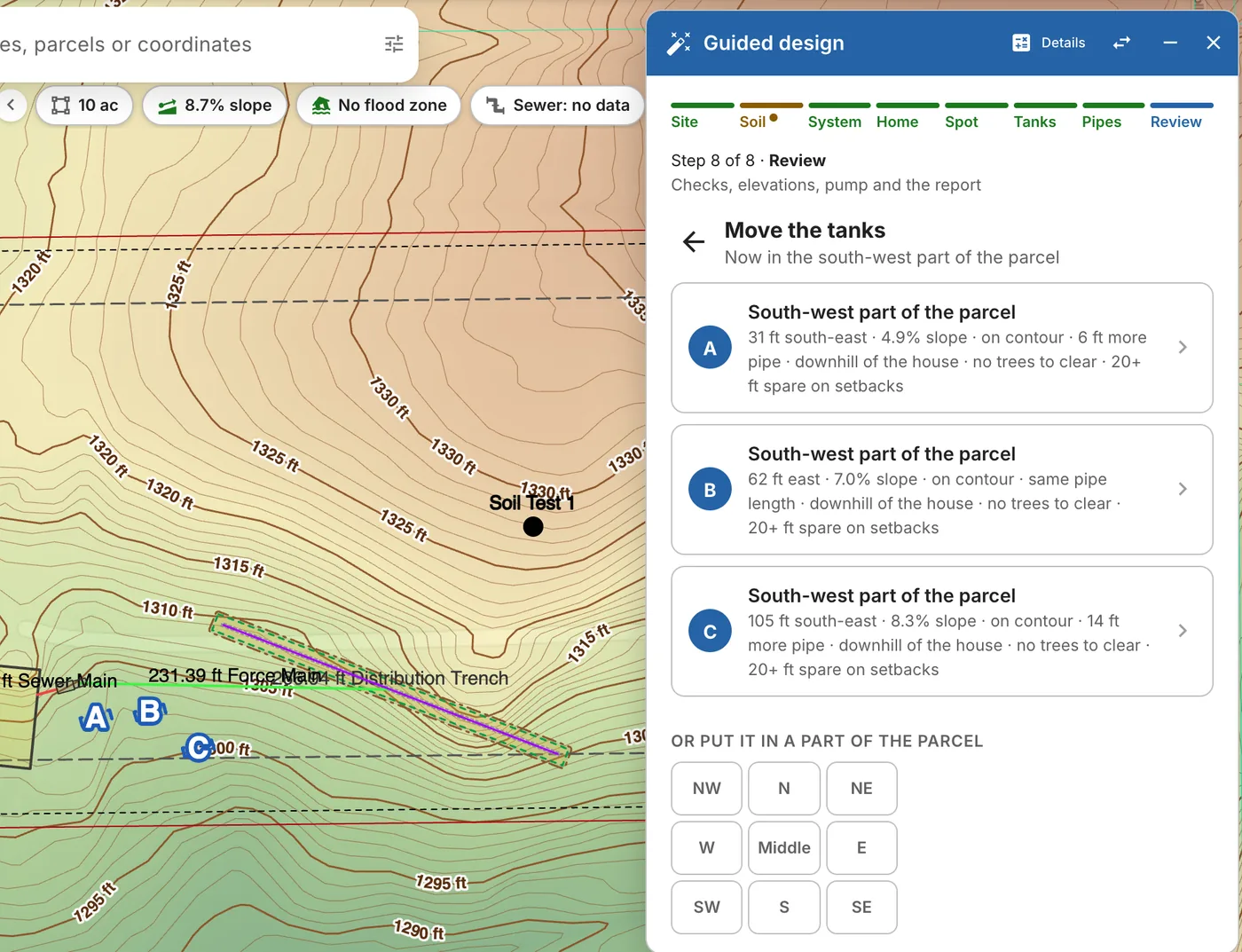This screenshot has height=952, width=1242.
Task: Expand option B chevron arrow
Action: tap(1183, 489)
